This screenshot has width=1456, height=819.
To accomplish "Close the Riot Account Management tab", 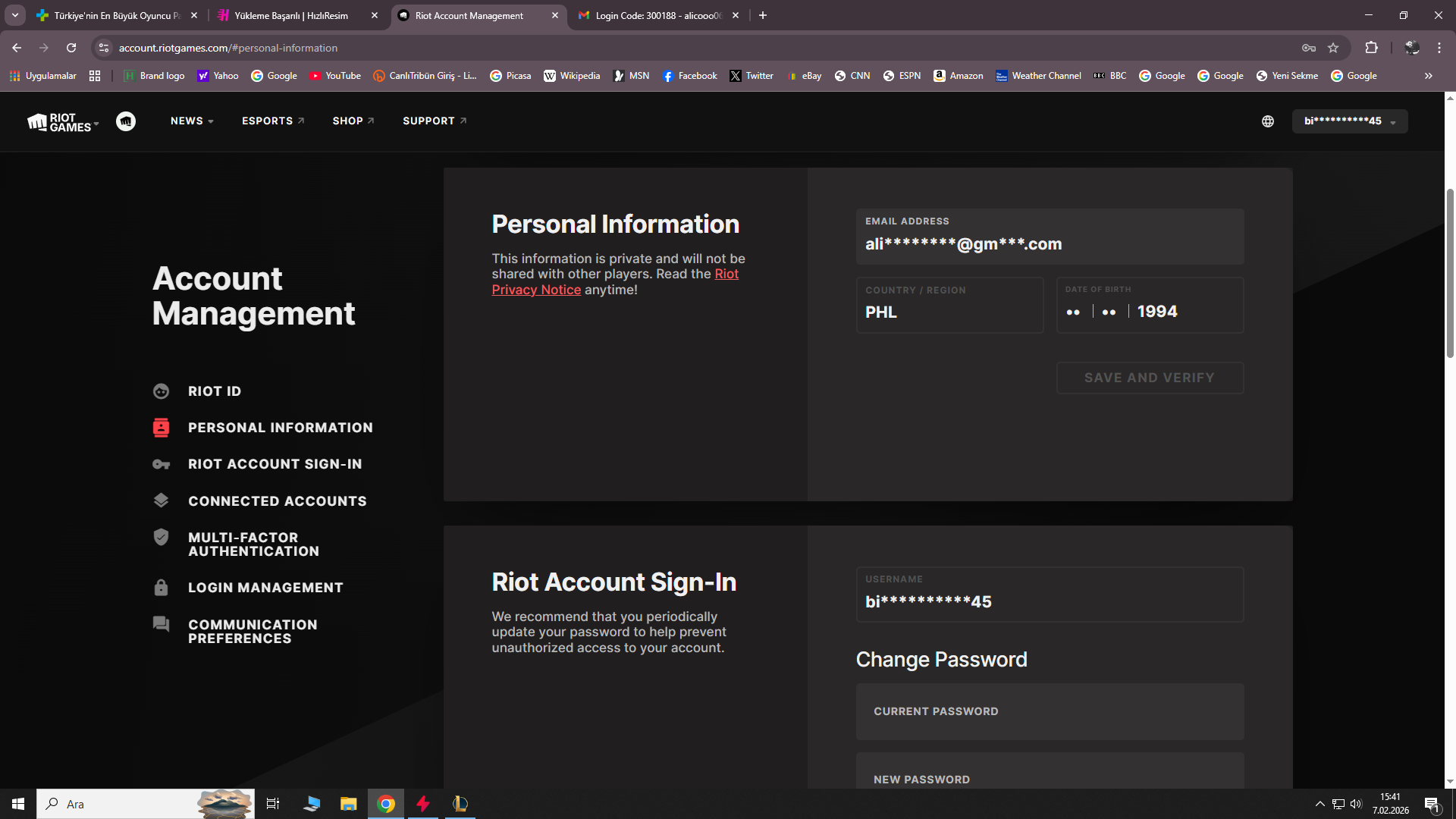I will click(555, 15).
